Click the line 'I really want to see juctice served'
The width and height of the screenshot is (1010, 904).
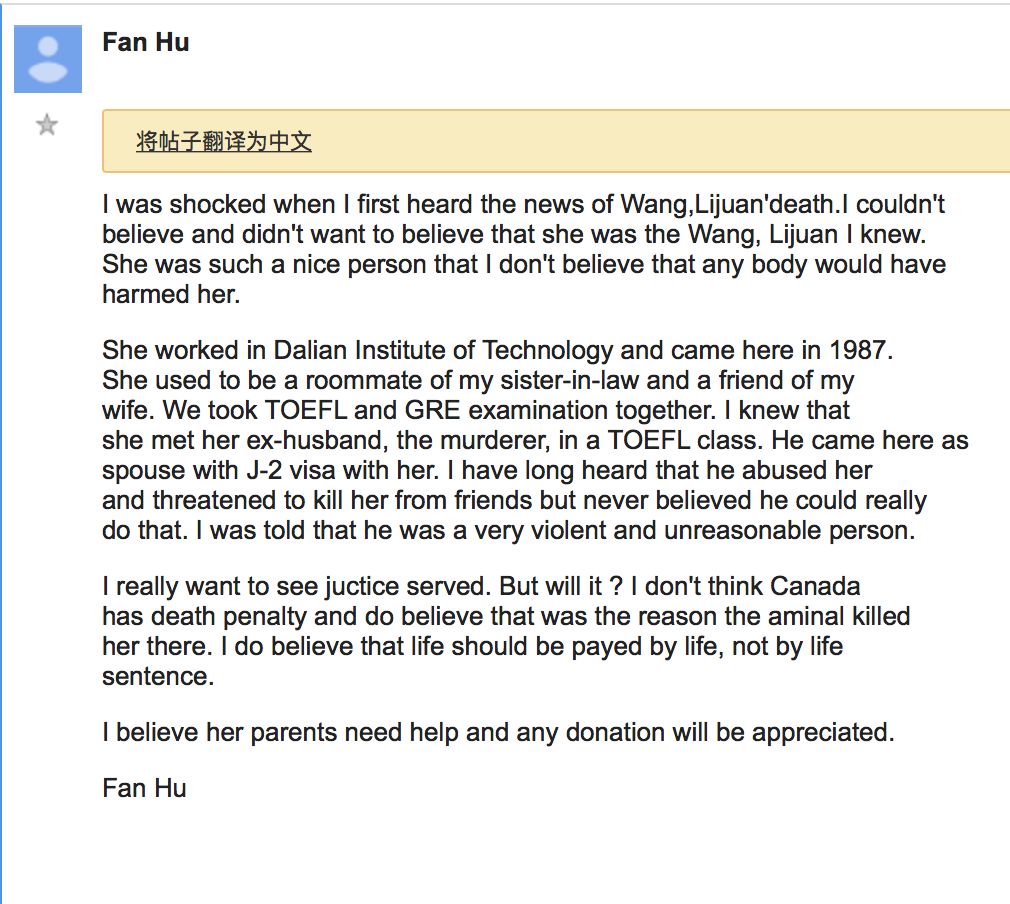(x=481, y=586)
